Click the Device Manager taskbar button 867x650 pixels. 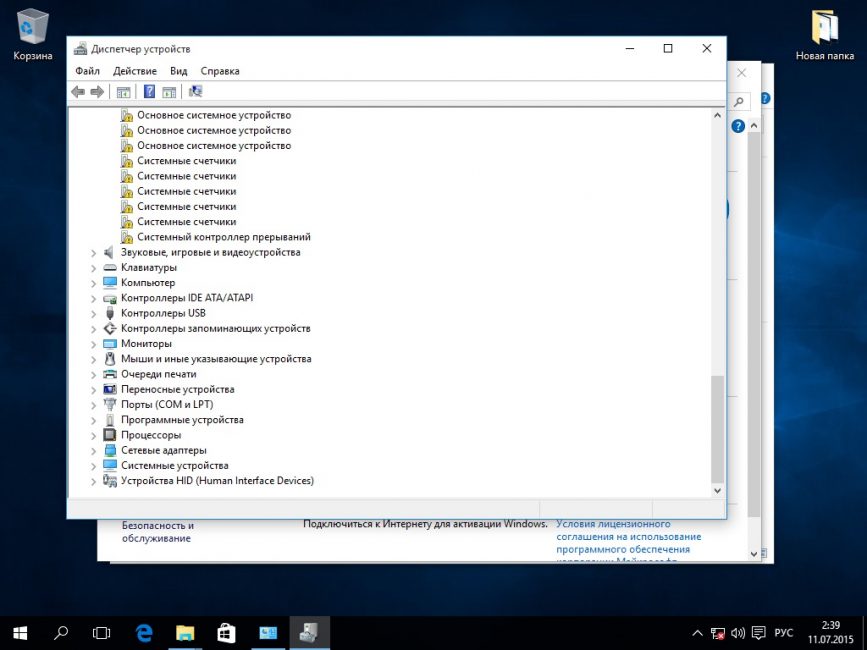coord(309,633)
